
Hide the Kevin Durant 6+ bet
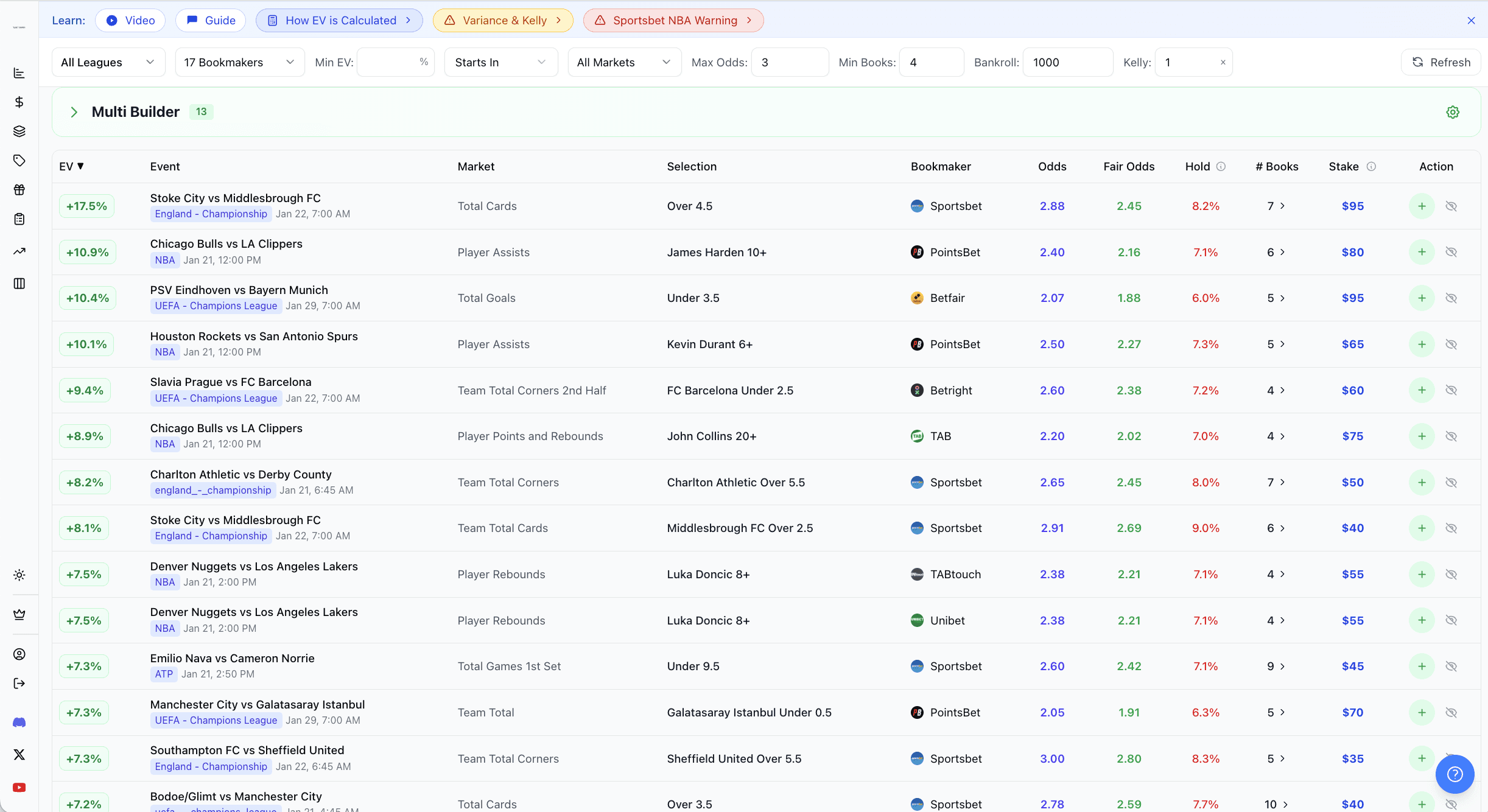1451,345
